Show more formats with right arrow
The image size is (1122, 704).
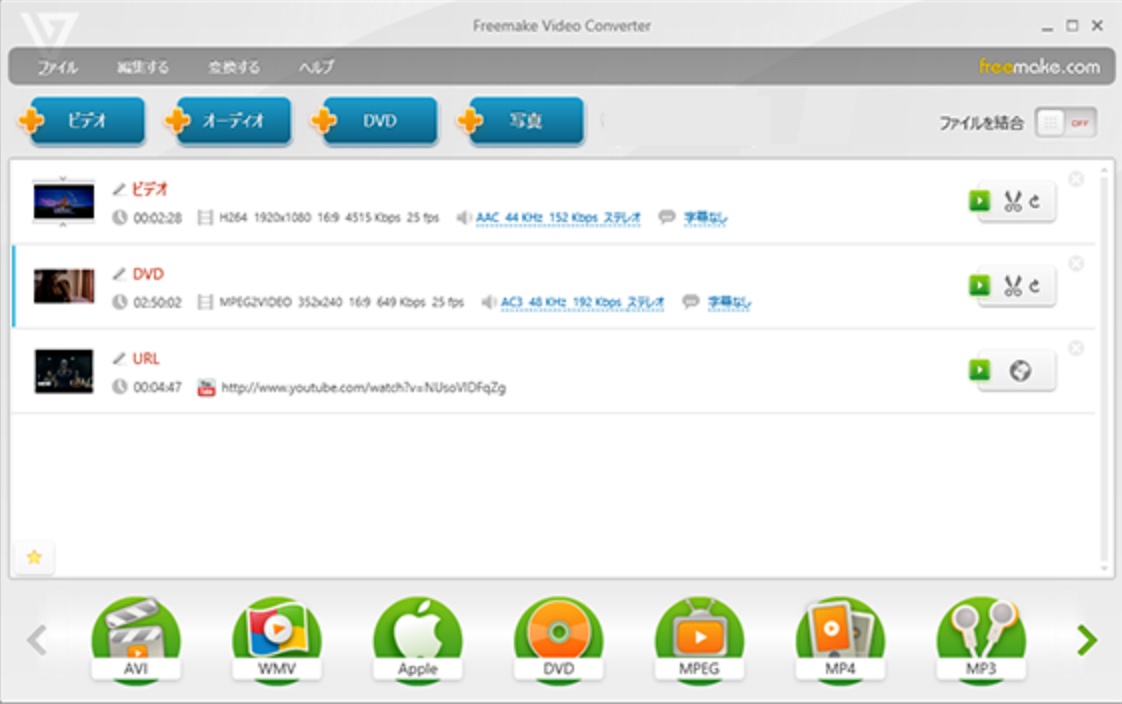point(1087,640)
